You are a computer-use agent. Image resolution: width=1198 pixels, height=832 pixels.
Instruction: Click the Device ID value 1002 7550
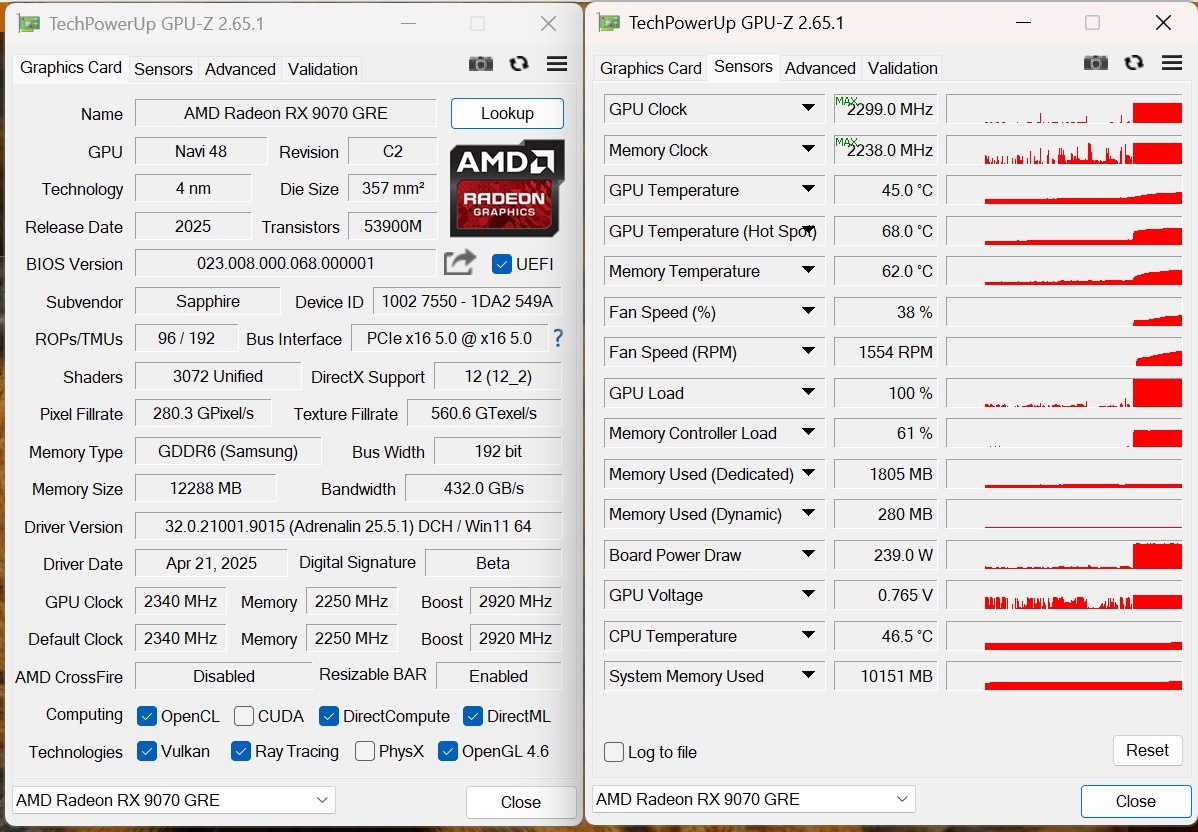click(467, 301)
